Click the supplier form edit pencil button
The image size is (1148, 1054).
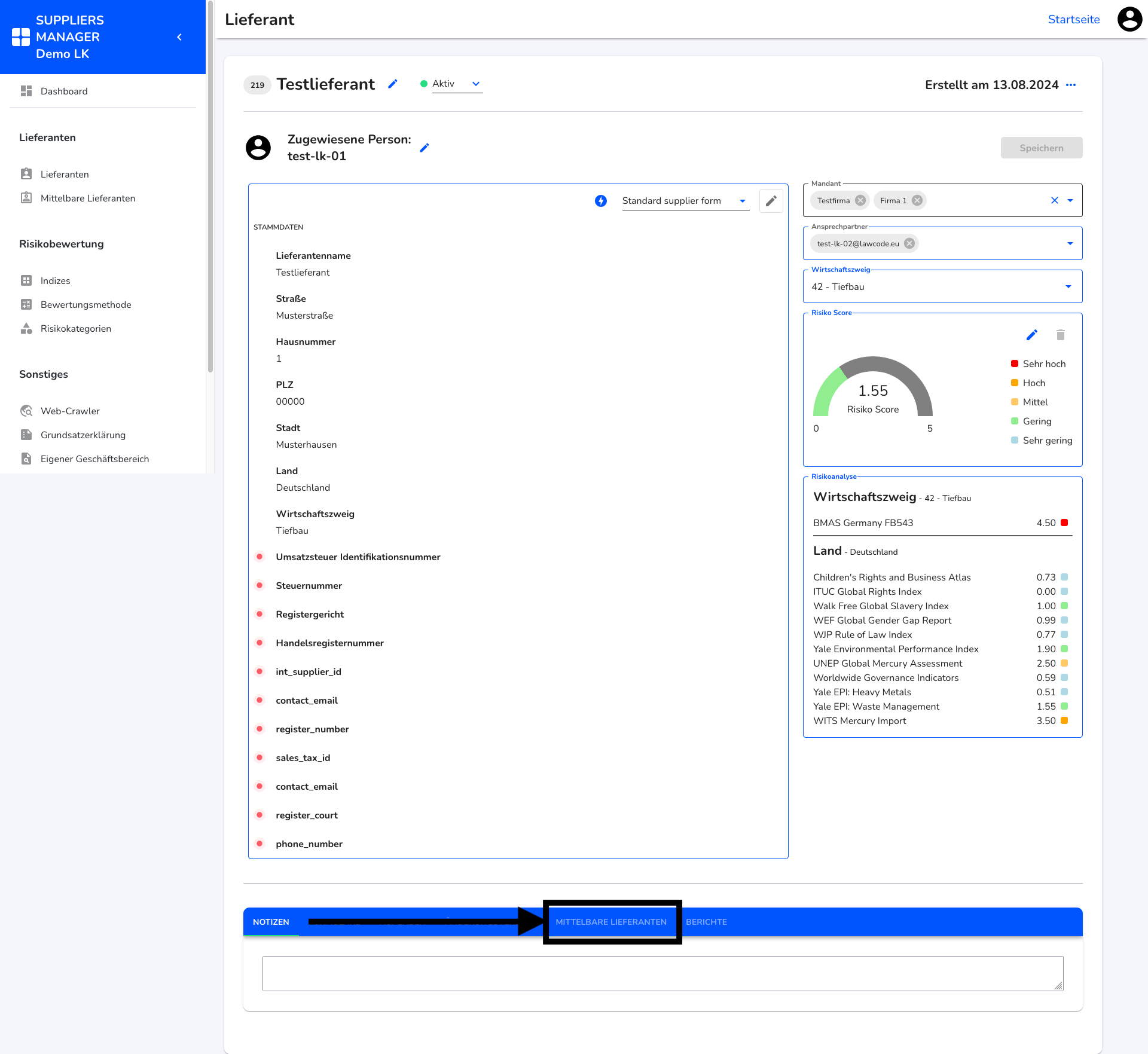[x=771, y=201]
